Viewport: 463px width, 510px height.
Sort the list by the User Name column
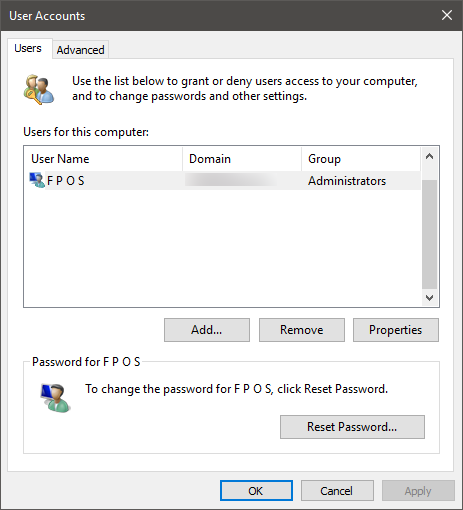pyautogui.click(x=103, y=159)
